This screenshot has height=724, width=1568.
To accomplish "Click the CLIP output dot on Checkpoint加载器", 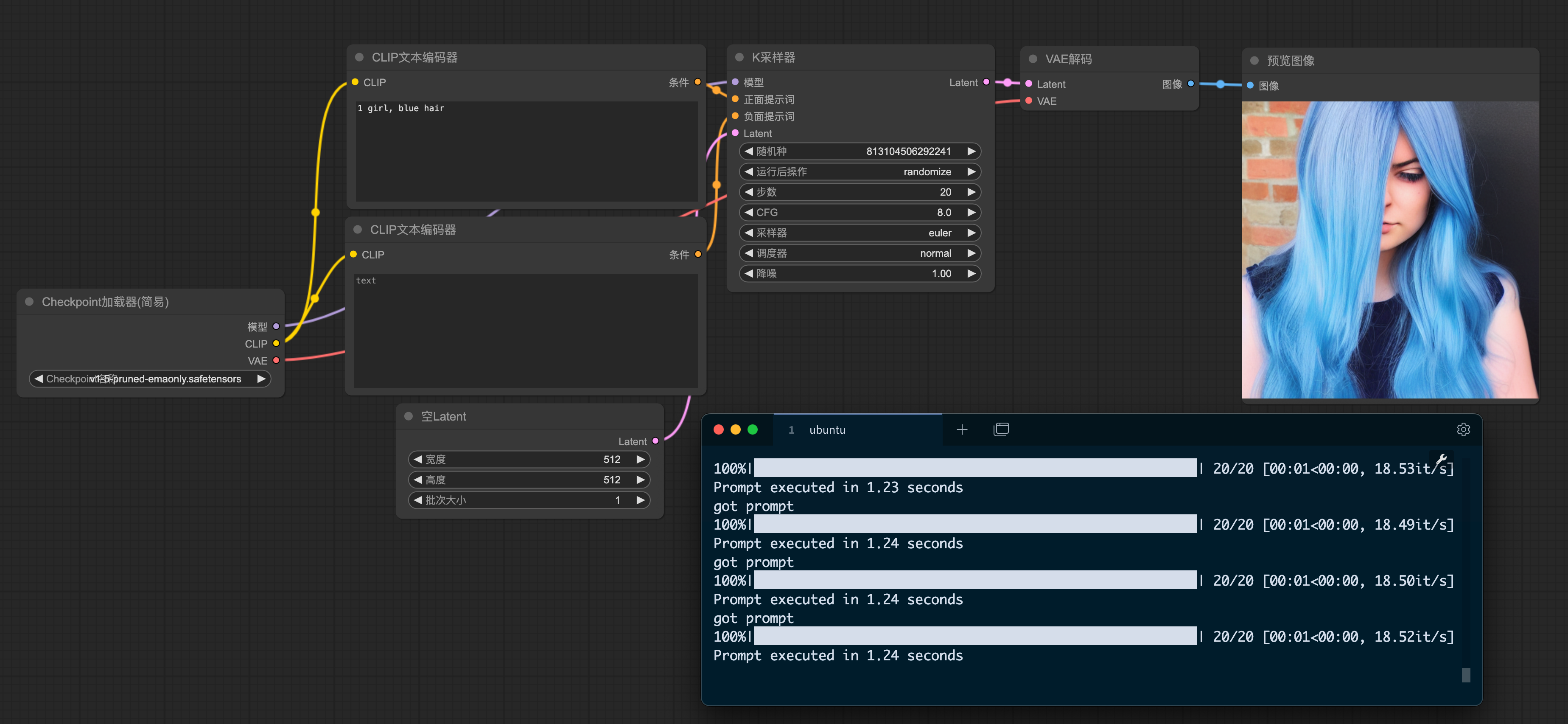I will [277, 343].
